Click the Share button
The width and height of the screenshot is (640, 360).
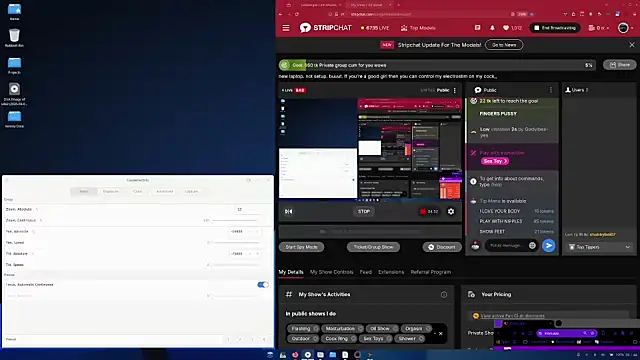tap(619, 64)
